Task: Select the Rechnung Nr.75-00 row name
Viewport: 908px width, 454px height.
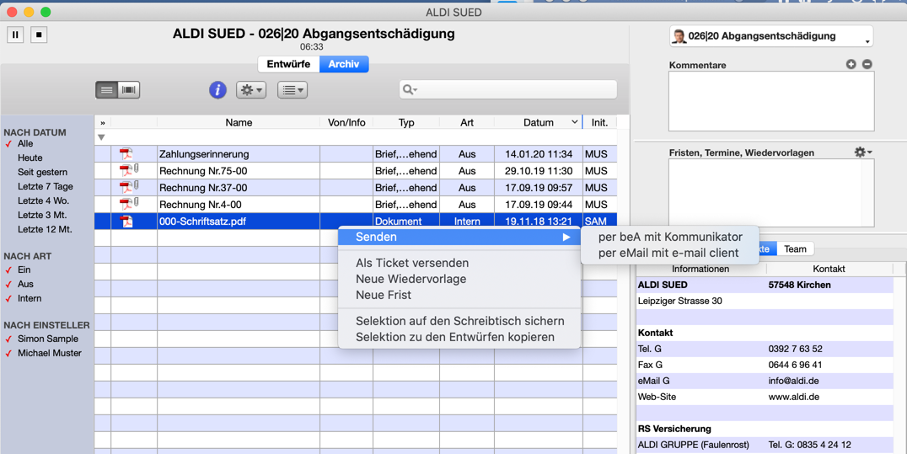Action: pyautogui.click(x=203, y=171)
